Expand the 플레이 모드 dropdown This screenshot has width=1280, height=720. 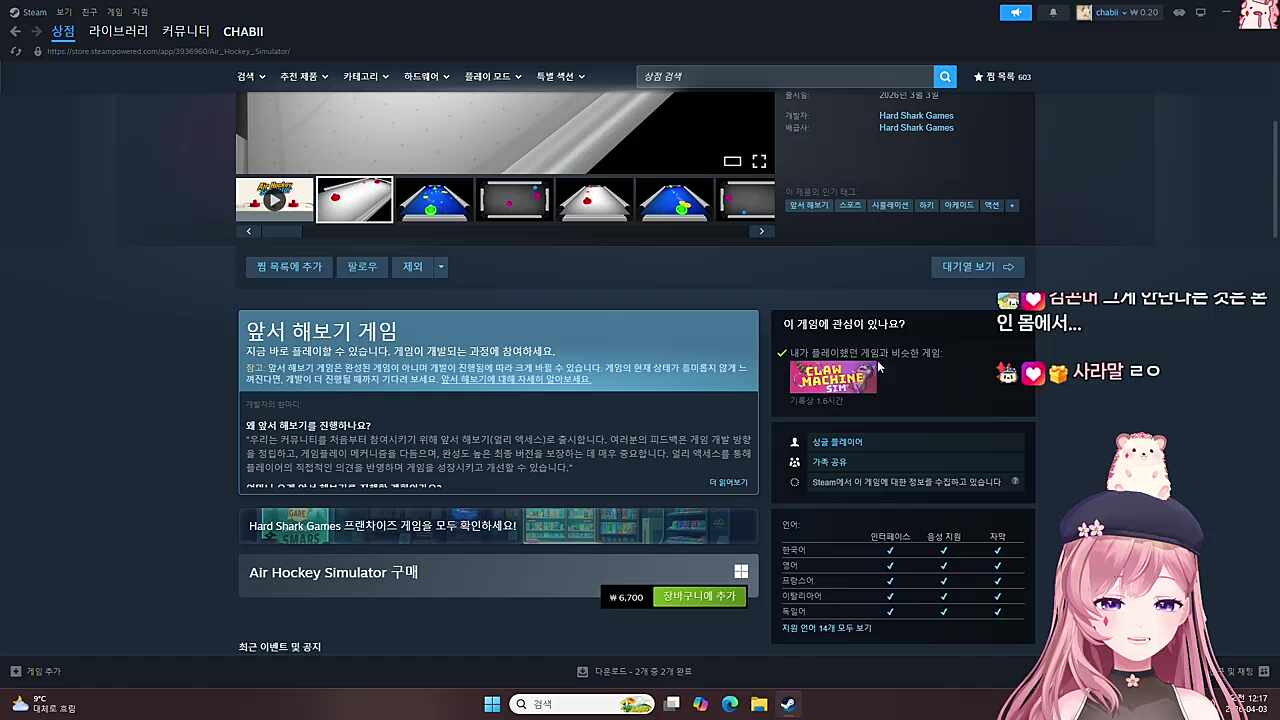[x=493, y=76]
